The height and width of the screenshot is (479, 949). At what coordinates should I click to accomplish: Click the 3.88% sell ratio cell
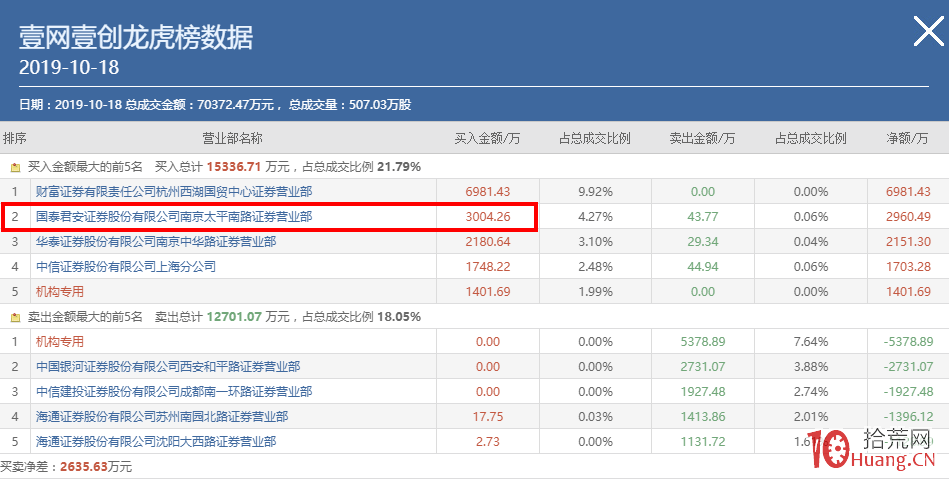(x=810, y=367)
